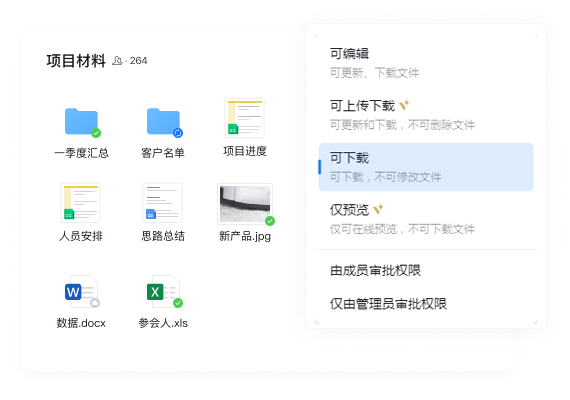
Task: Click the 参会人.xls file name label
Action: (163, 323)
